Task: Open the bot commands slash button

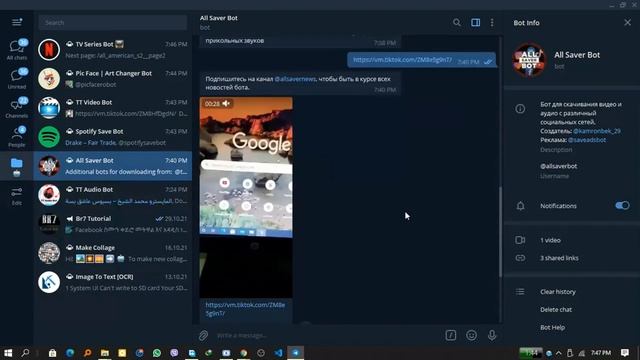Action: coord(451,335)
